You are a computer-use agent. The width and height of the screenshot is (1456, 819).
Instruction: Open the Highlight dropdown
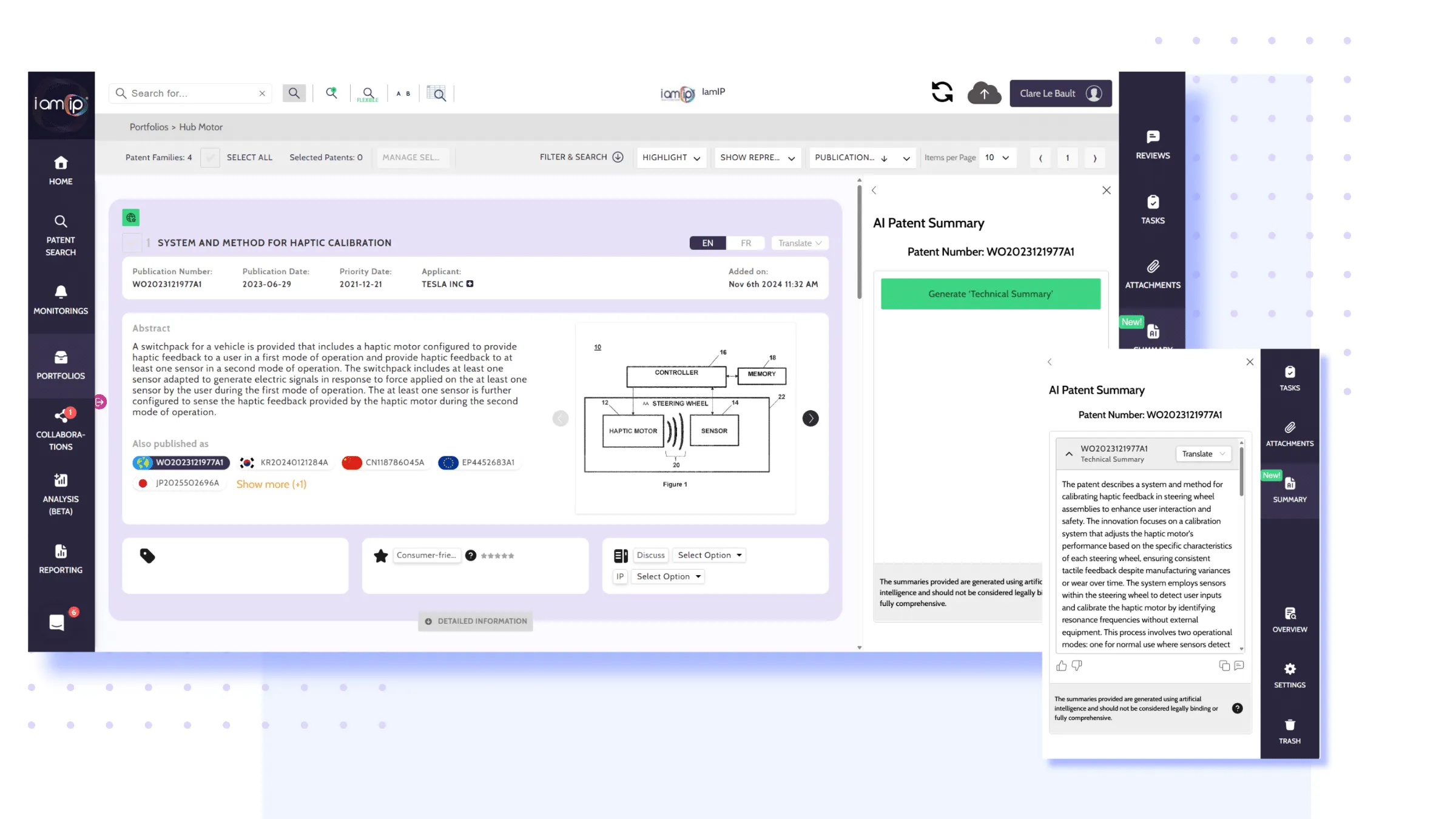pyautogui.click(x=671, y=158)
